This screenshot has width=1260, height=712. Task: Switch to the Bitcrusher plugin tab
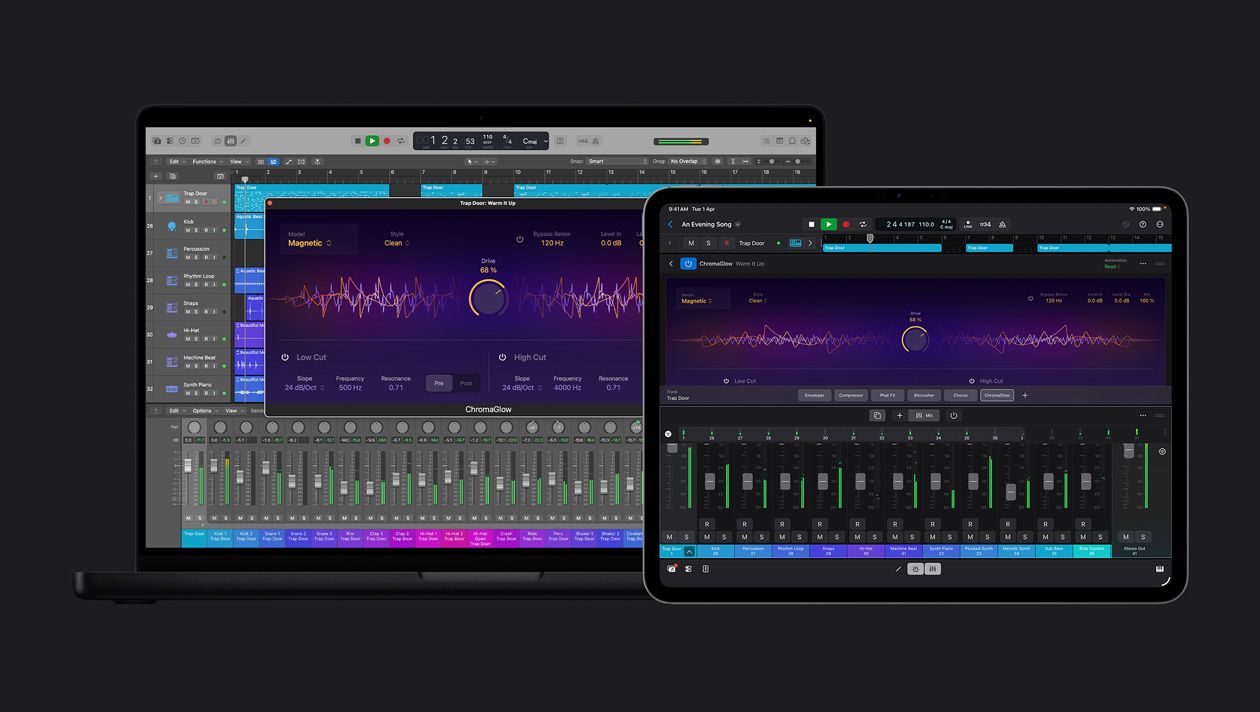(x=924, y=395)
